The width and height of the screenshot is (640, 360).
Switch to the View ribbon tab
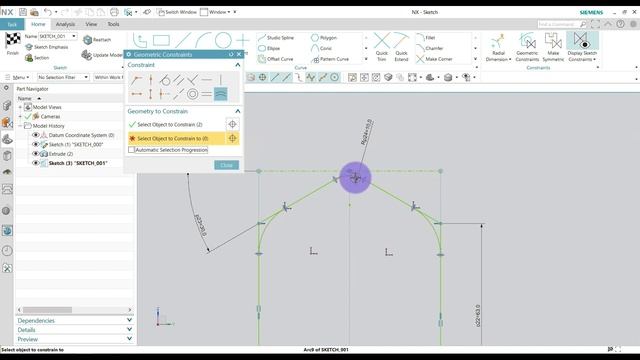click(91, 24)
